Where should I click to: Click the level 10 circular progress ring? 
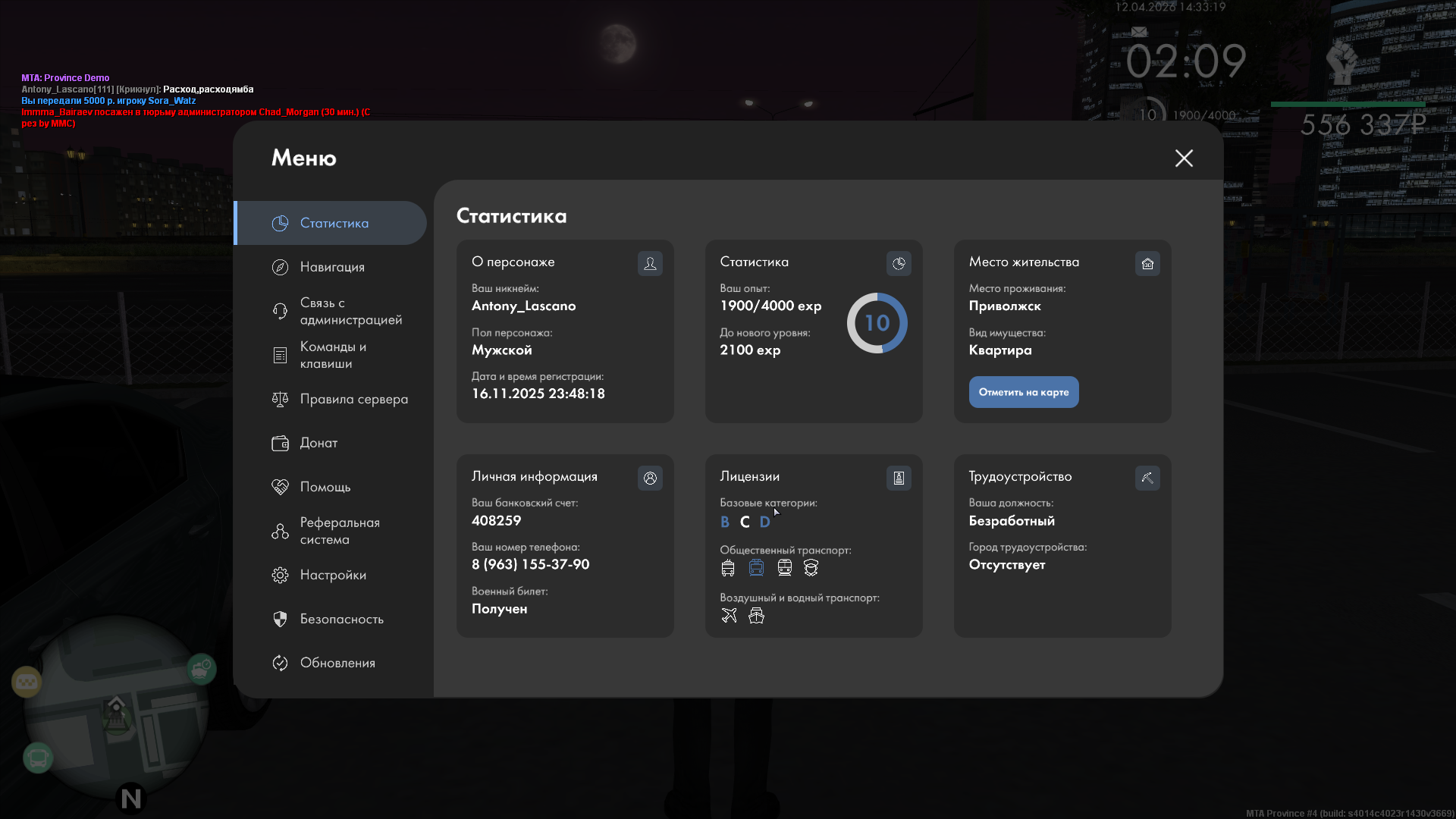click(877, 323)
